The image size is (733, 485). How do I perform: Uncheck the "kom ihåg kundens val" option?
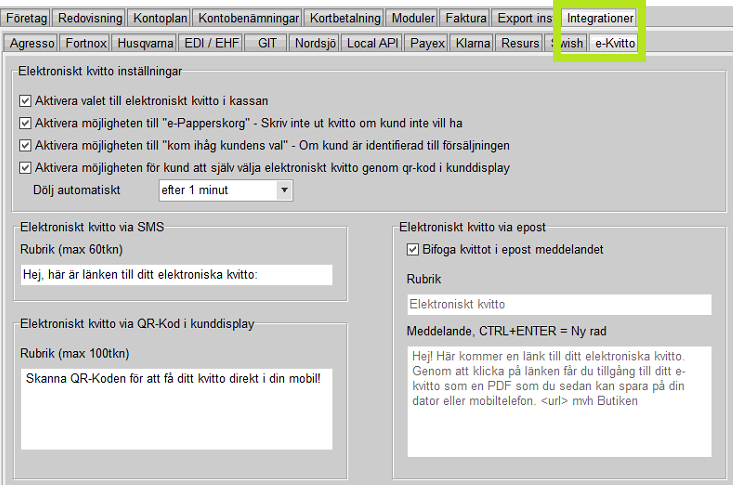(26, 145)
